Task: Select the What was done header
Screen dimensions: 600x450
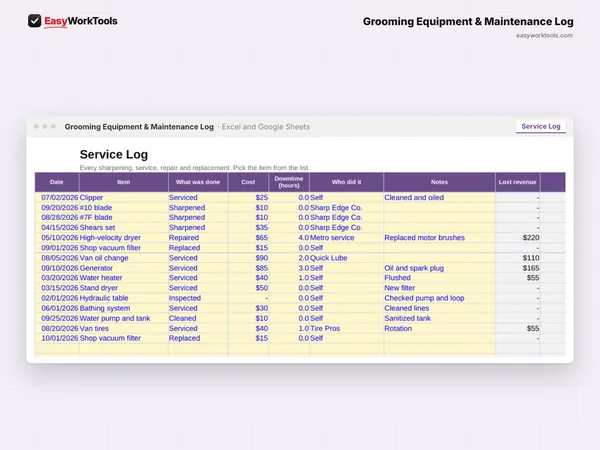Action: pyautogui.click(x=198, y=182)
